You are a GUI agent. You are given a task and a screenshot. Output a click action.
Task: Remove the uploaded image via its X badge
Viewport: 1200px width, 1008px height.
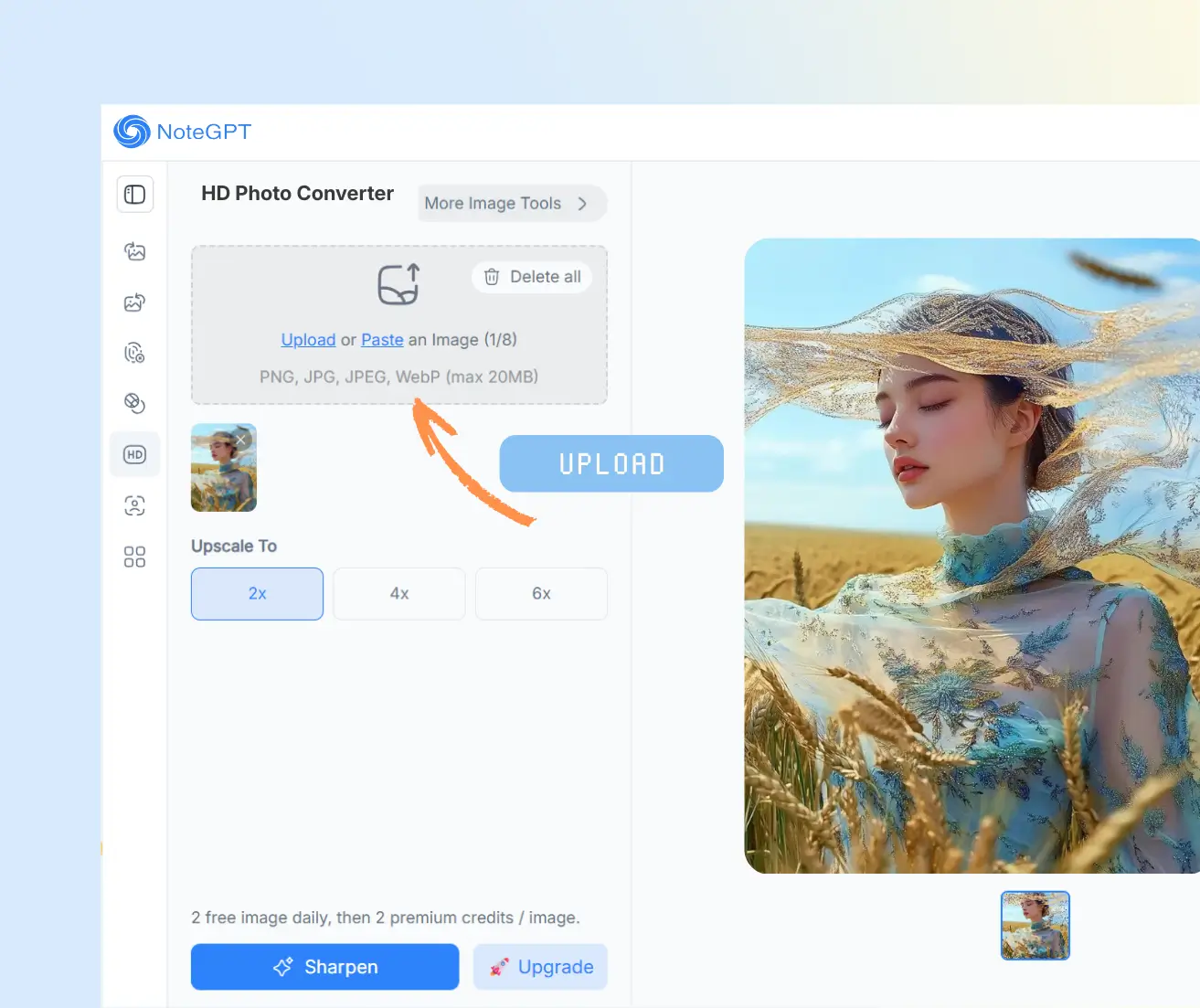pos(240,440)
